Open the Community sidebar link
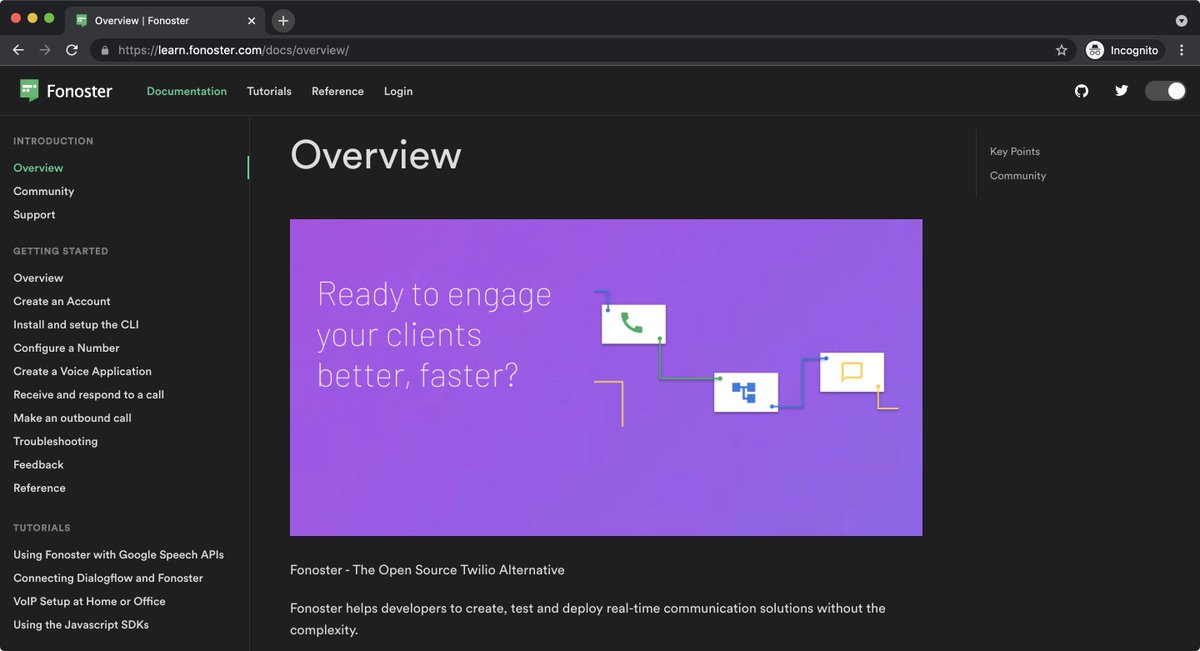 pyautogui.click(x=44, y=191)
